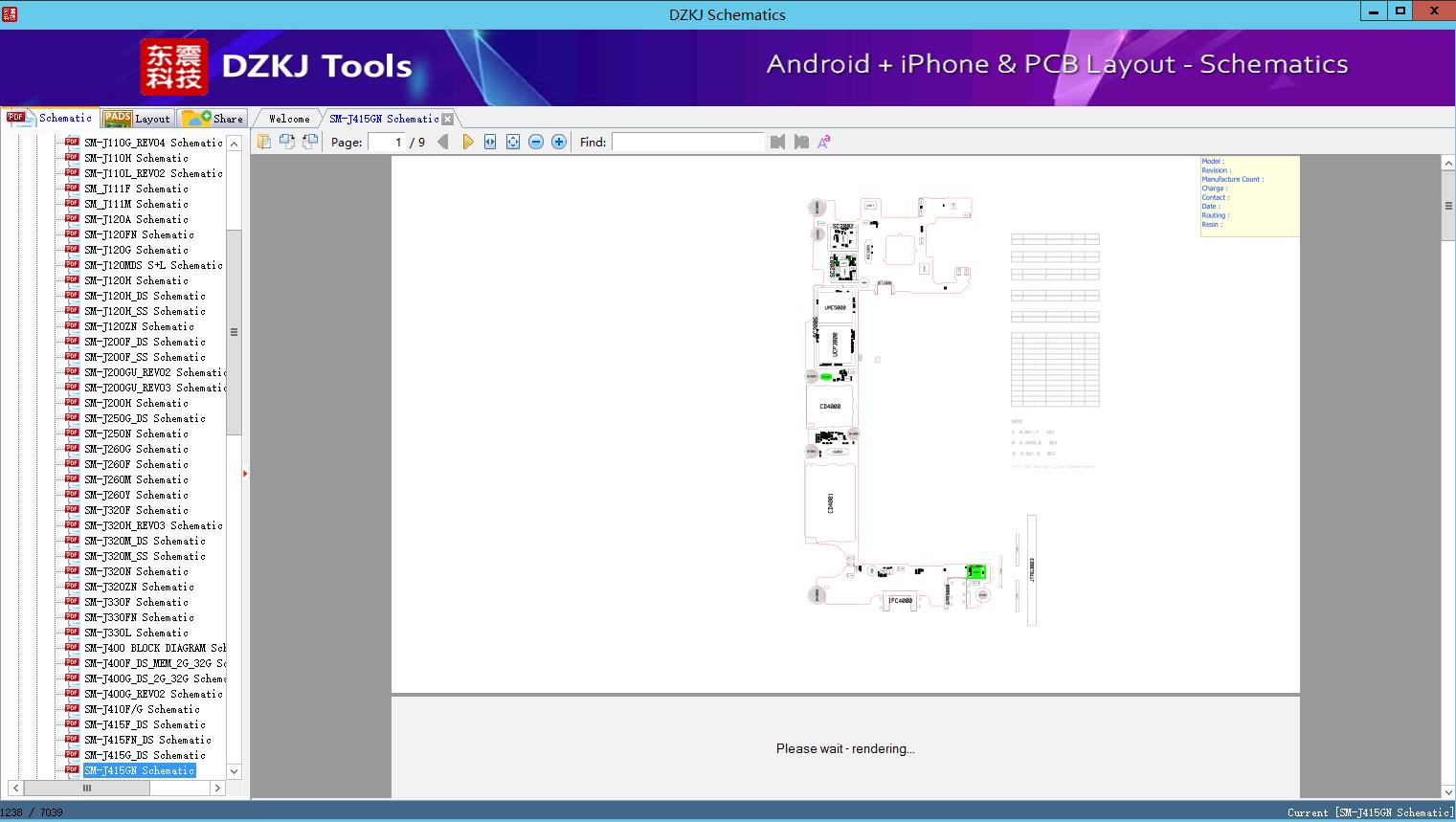Select SM-J320M_SS Schematic

tap(145, 556)
